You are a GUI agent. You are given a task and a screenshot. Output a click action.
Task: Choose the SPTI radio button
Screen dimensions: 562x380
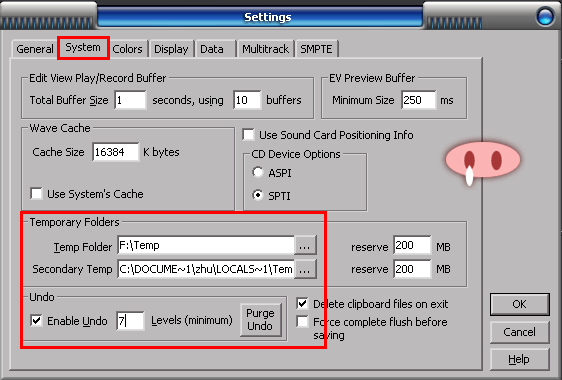tap(258, 195)
